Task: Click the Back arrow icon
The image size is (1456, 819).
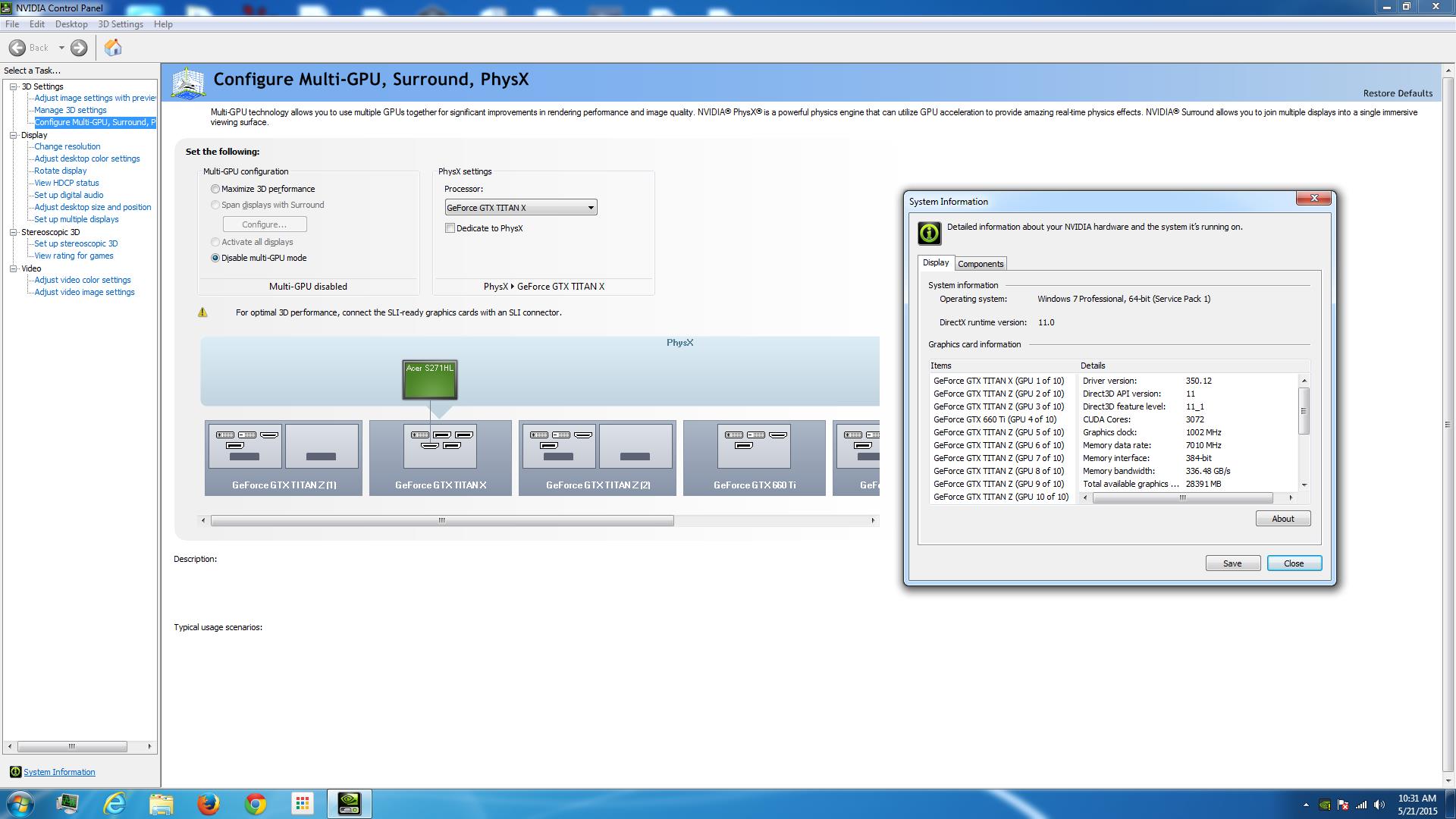Action: tap(17, 48)
